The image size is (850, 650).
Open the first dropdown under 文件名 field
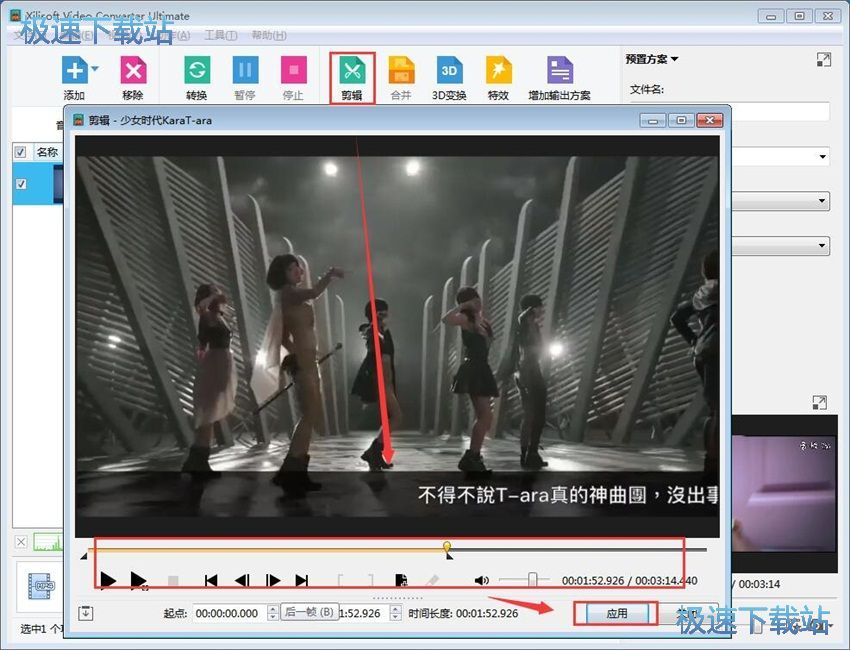point(822,157)
